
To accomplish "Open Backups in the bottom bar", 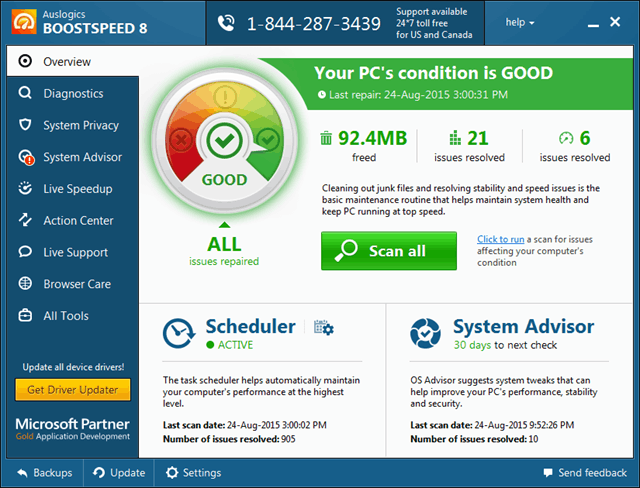I will tap(44, 472).
